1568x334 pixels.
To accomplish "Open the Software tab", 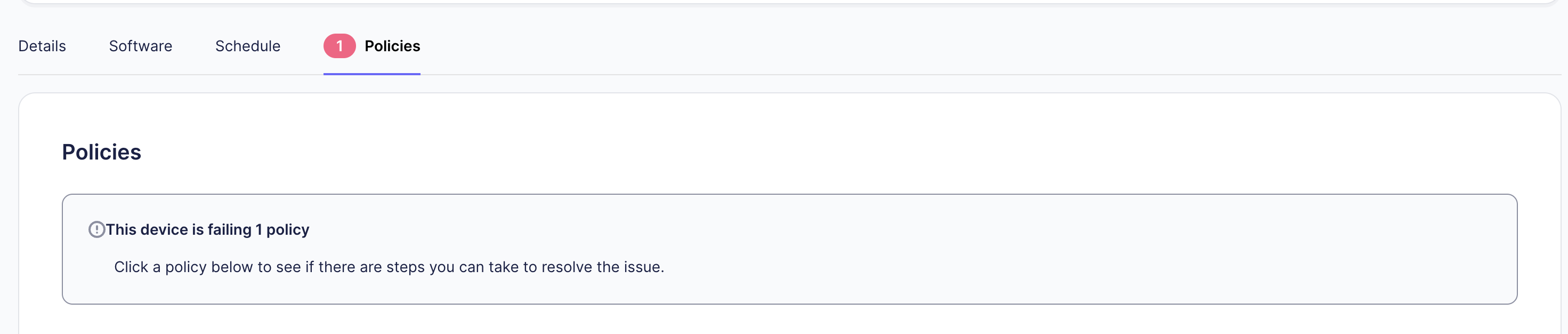I will (140, 46).
